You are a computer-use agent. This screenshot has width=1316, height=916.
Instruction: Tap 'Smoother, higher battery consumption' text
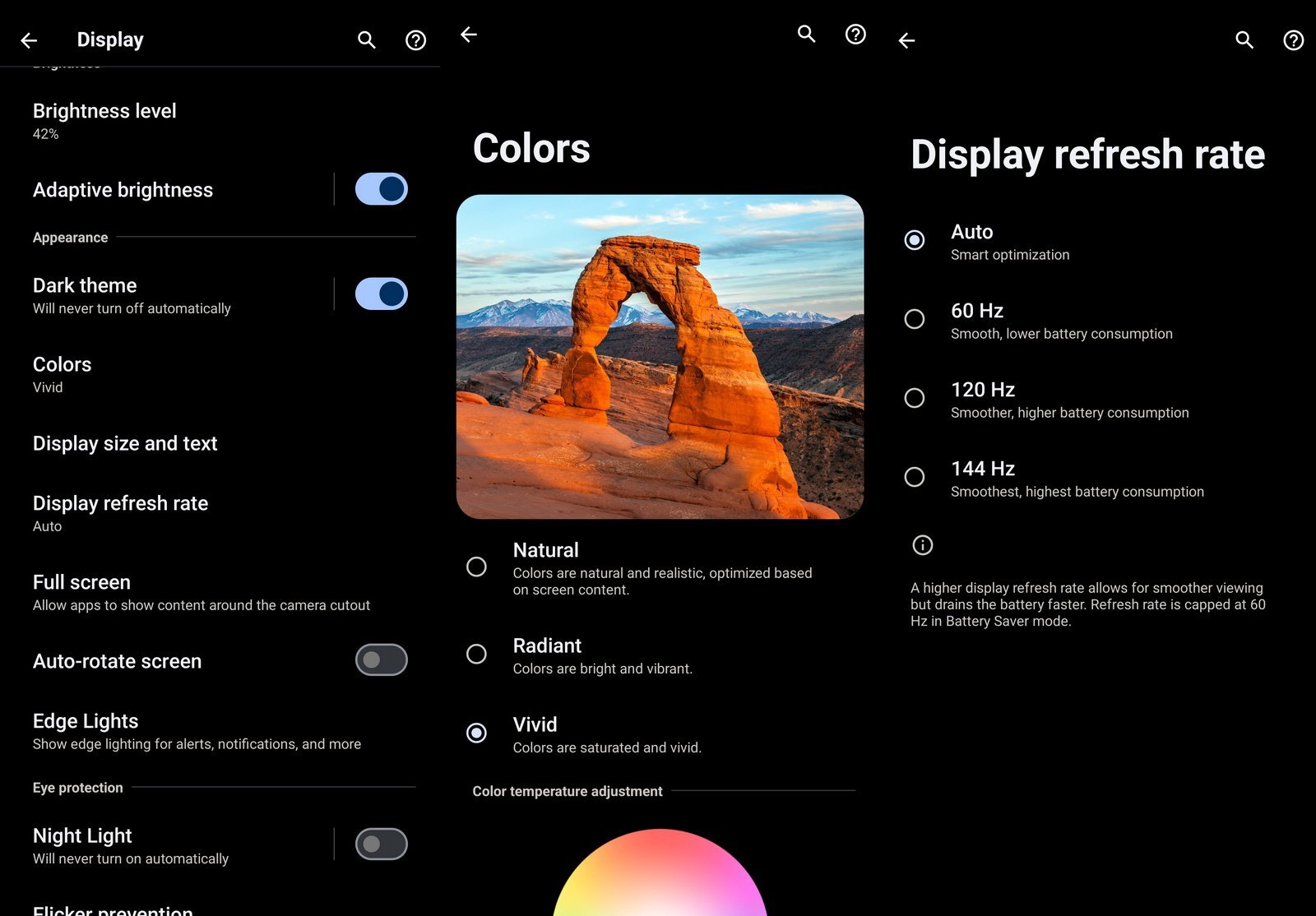click(1070, 413)
